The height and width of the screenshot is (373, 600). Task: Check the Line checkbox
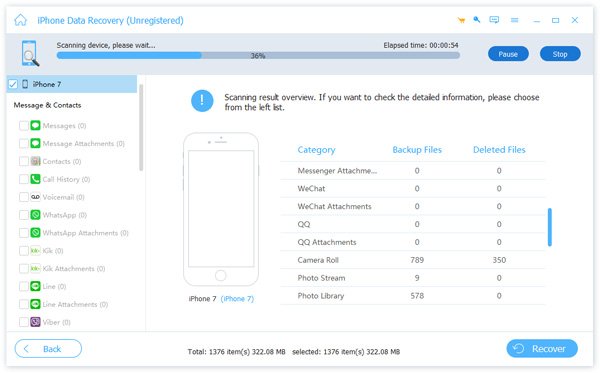tap(24, 286)
